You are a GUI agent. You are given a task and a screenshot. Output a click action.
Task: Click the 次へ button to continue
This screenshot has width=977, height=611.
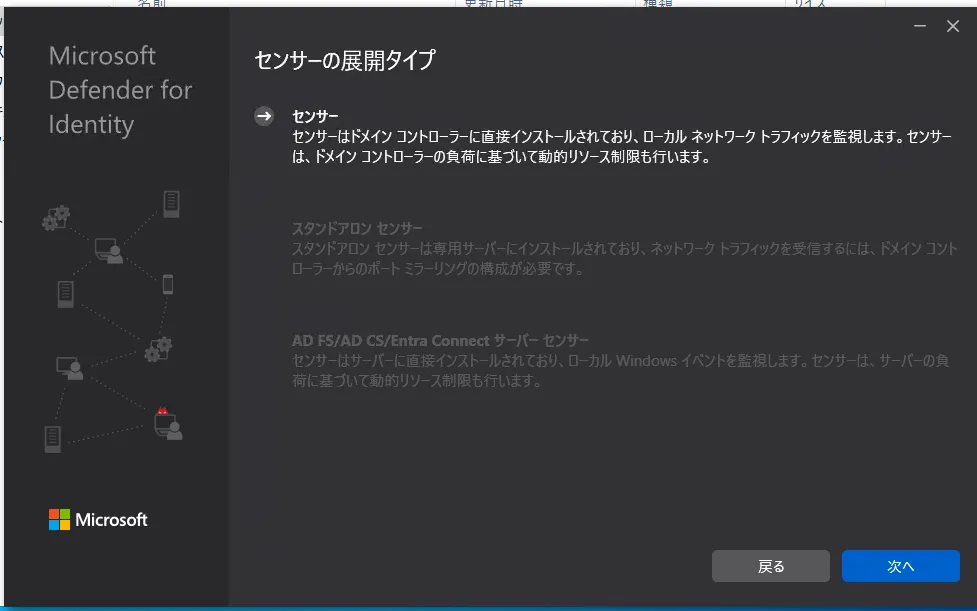(899, 565)
